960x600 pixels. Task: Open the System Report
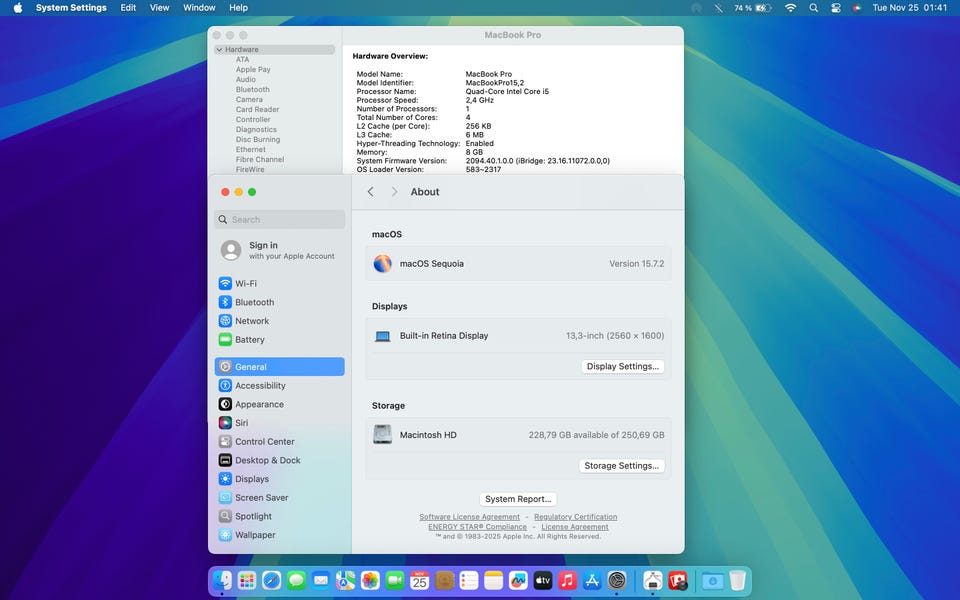[x=518, y=499]
